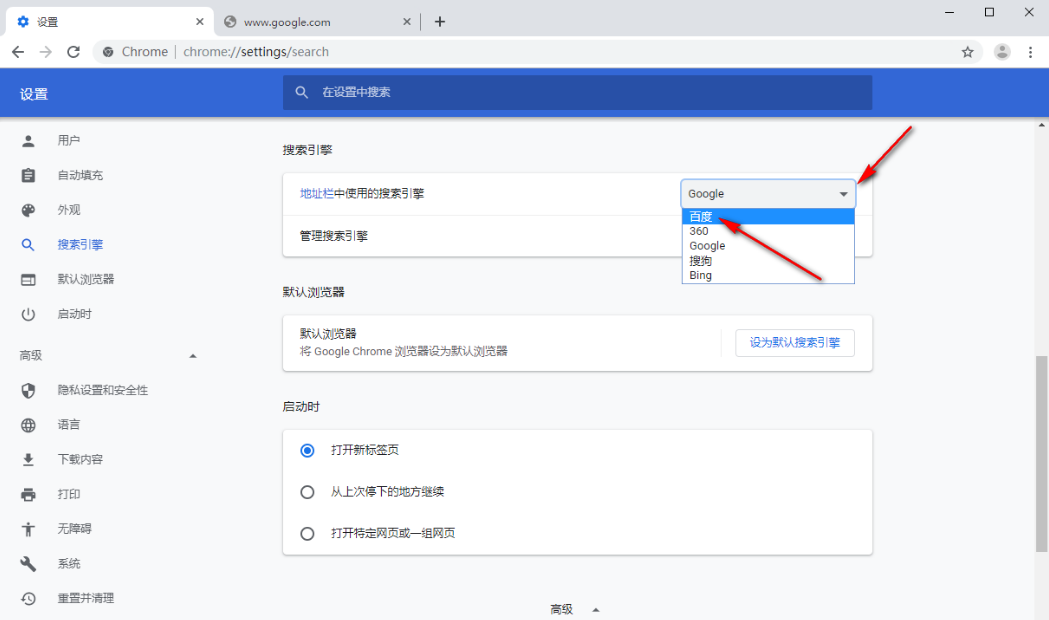Reload the page with refresh icon
Viewport: 1049px width, 620px height.
click(74, 52)
